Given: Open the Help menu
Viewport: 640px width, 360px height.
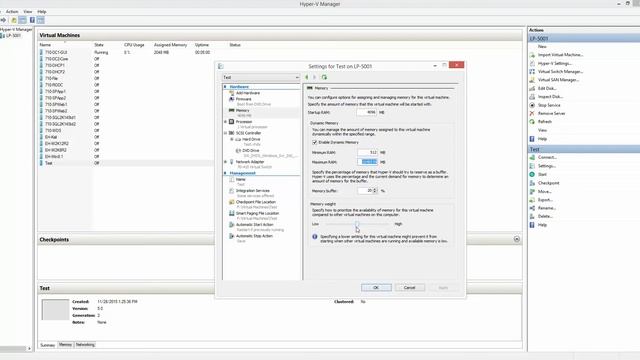Looking at the screenshot, I should click(42, 11).
